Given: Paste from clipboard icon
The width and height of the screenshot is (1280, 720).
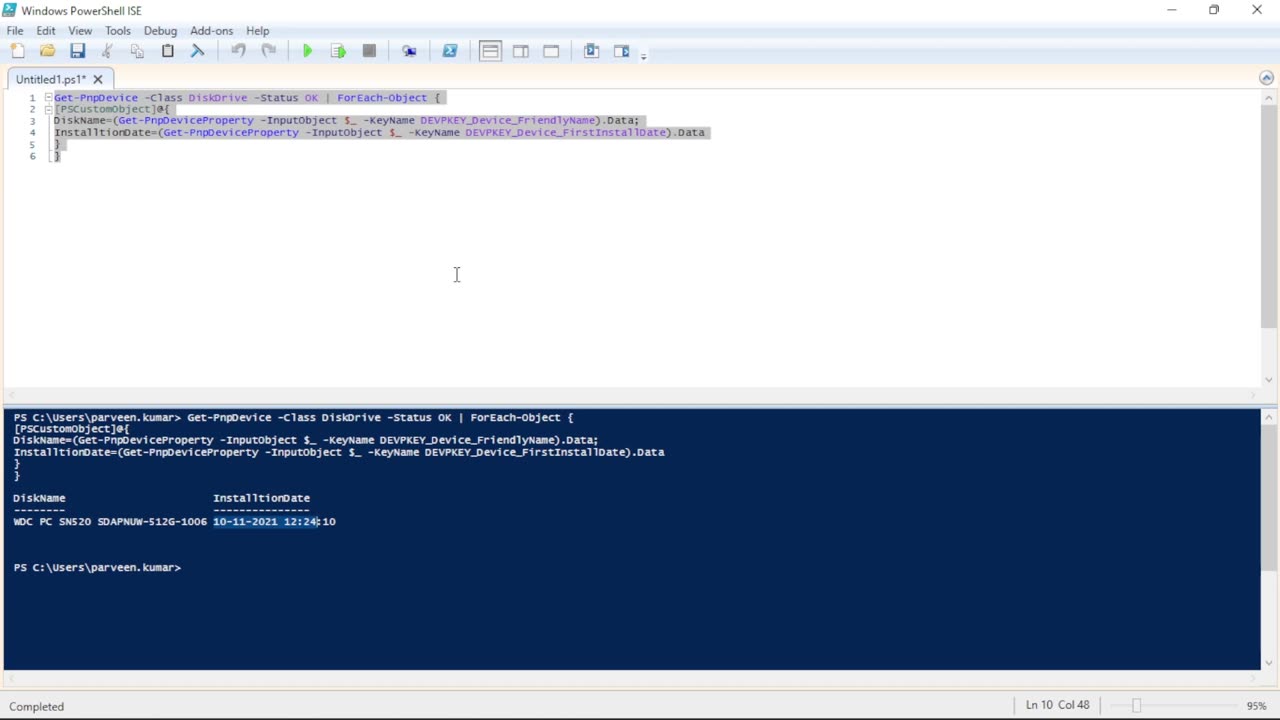Looking at the screenshot, I should tap(168, 51).
